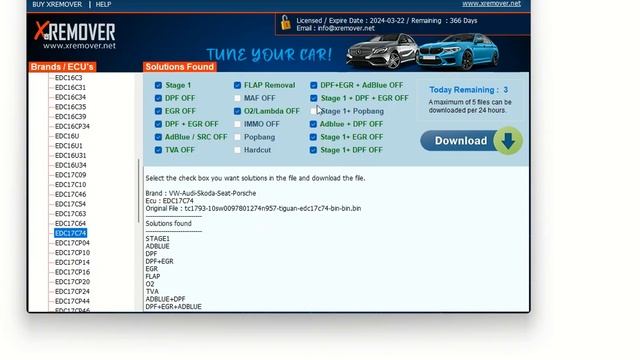Toggle the EGR OFF checkbox

(x=158, y=111)
